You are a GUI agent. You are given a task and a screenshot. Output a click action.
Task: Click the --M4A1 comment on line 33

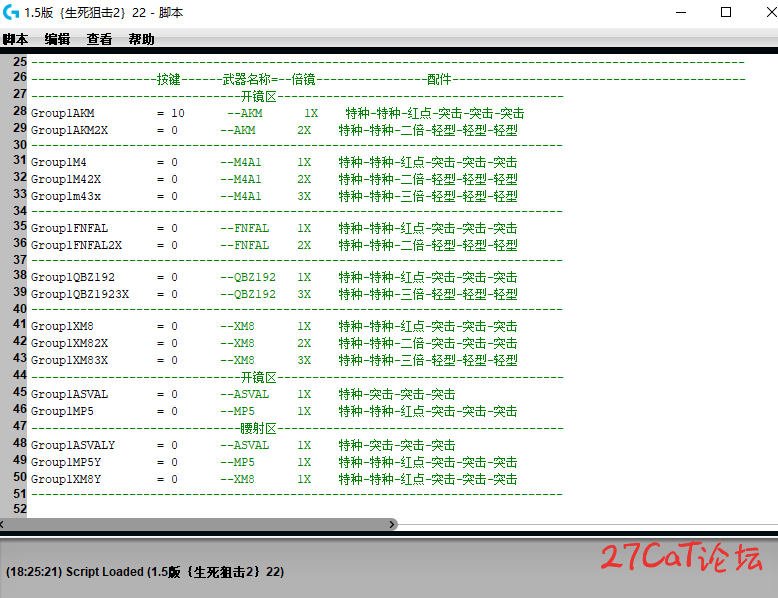[241, 196]
